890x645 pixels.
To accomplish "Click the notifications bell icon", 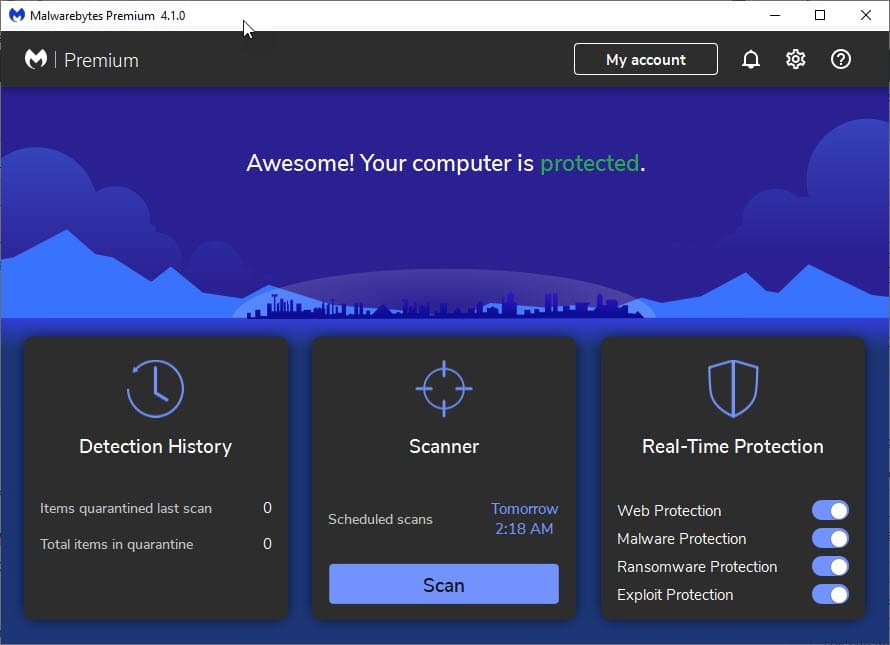I will tap(750, 60).
